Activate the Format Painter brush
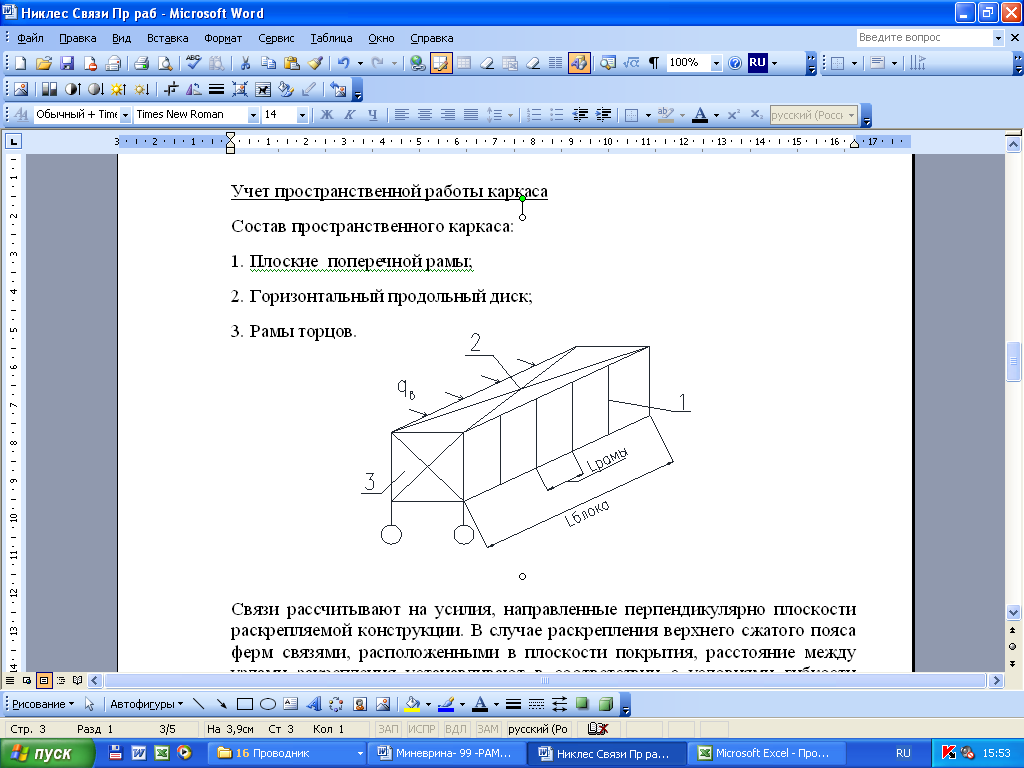 tap(315, 63)
